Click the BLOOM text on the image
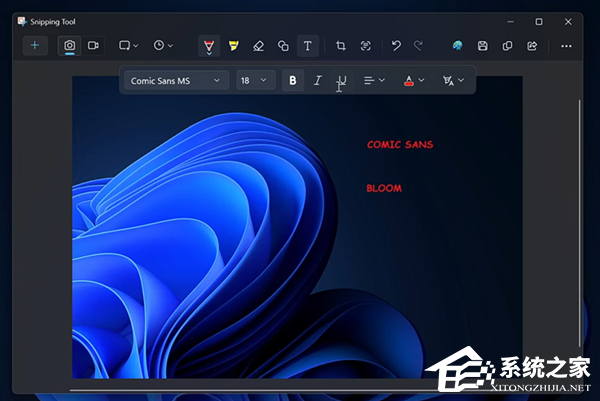The width and height of the screenshot is (600, 401). point(384,188)
